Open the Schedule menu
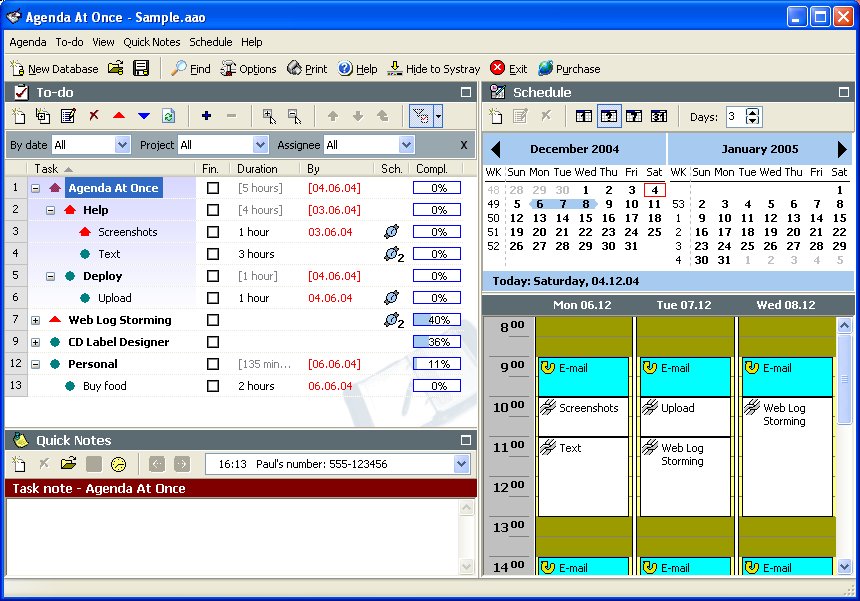This screenshot has width=860, height=601. tap(211, 42)
